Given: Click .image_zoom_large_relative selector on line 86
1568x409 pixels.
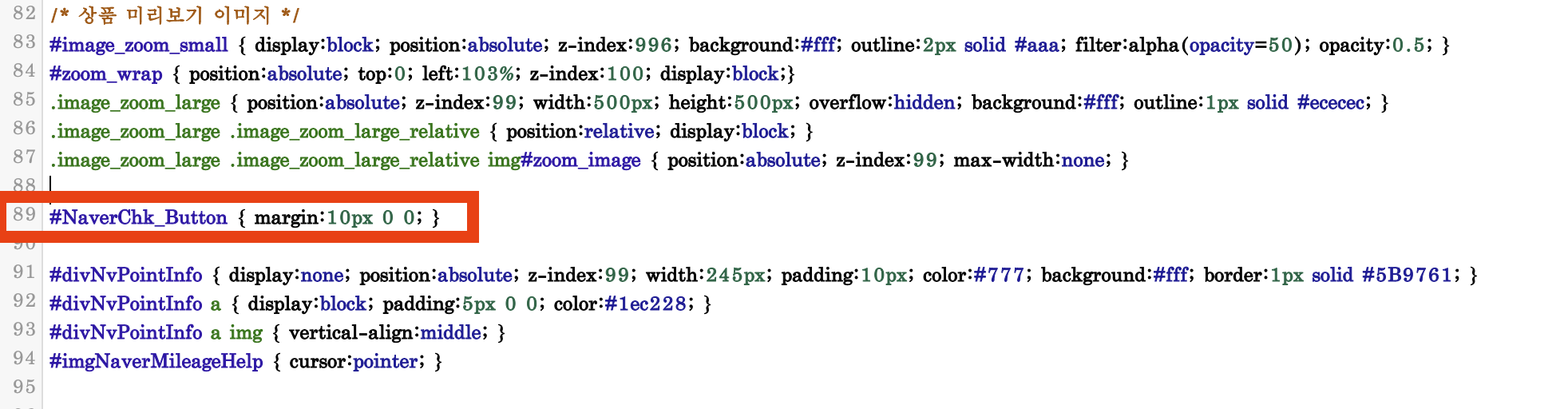Looking at the screenshot, I should (x=354, y=131).
